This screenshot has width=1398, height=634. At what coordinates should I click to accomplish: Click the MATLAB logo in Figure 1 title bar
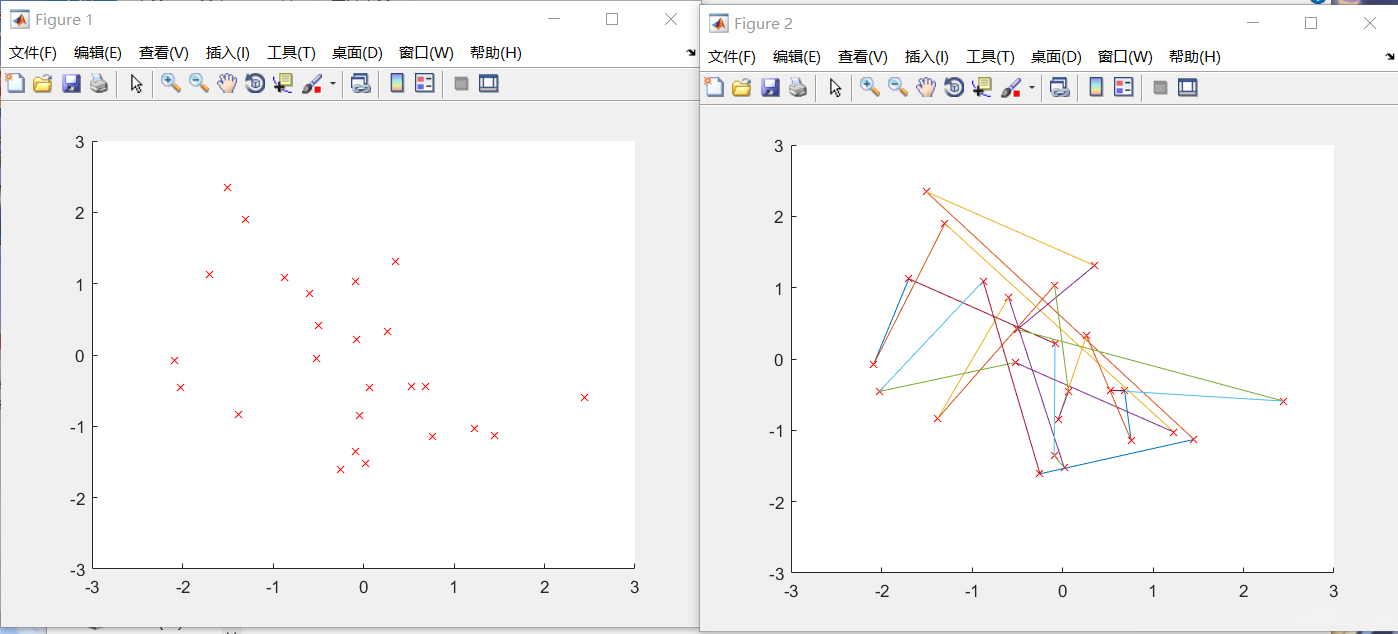tap(19, 19)
